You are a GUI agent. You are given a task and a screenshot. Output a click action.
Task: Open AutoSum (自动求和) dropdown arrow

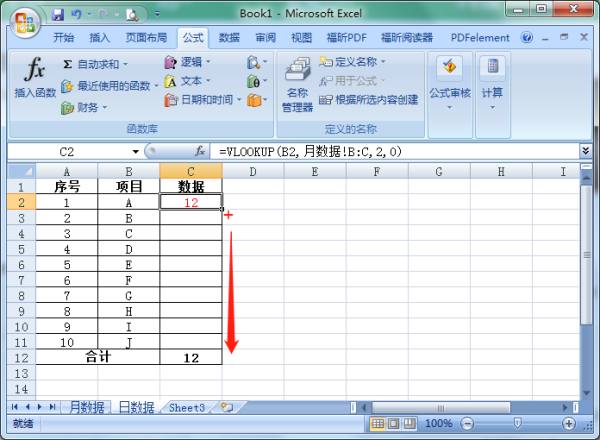pos(125,64)
